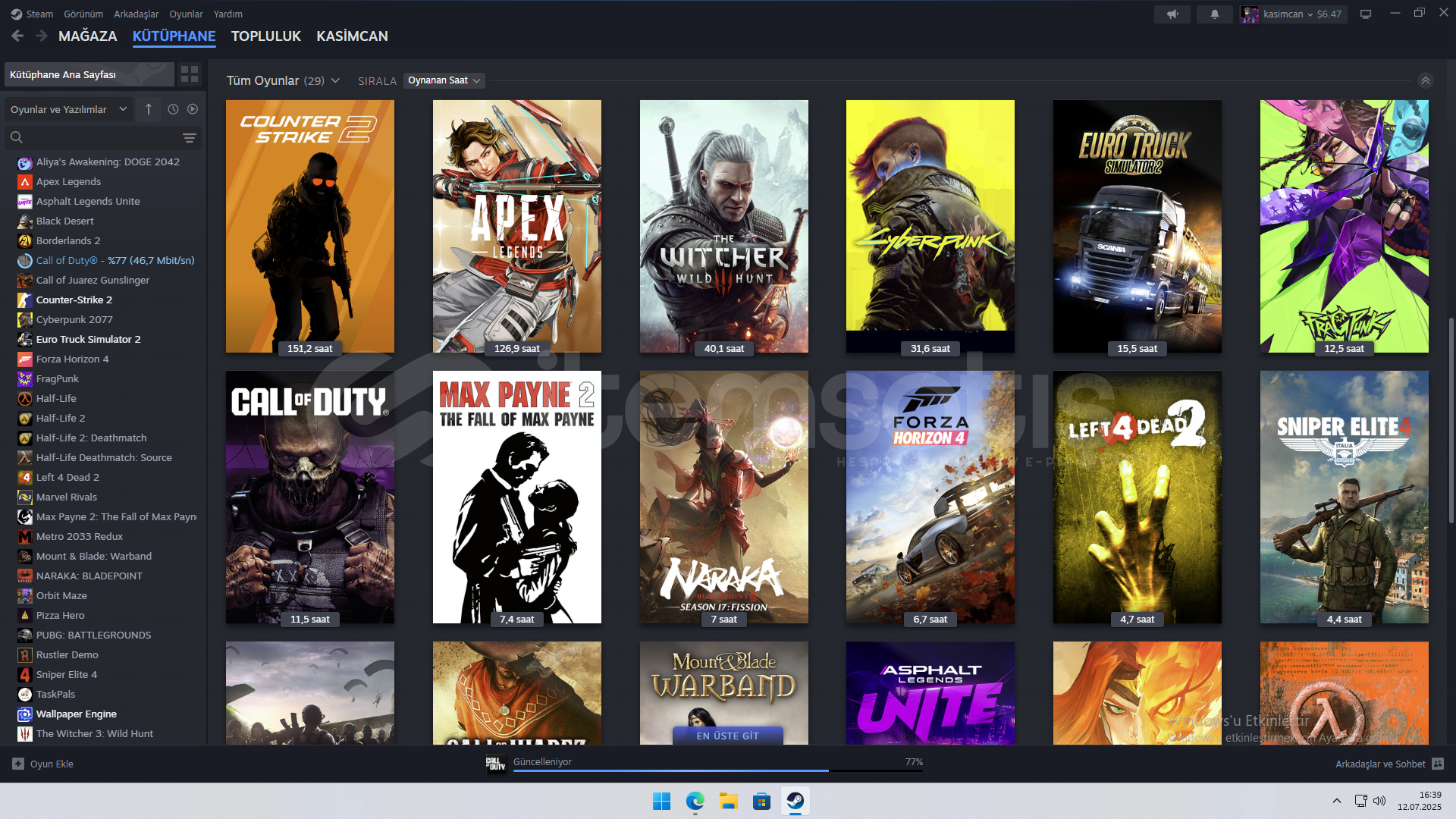The height and width of the screenshot is (819, 1456).
Task: Click the Güncelleniyor download progress bar
Action: click(x=718, y=770)
